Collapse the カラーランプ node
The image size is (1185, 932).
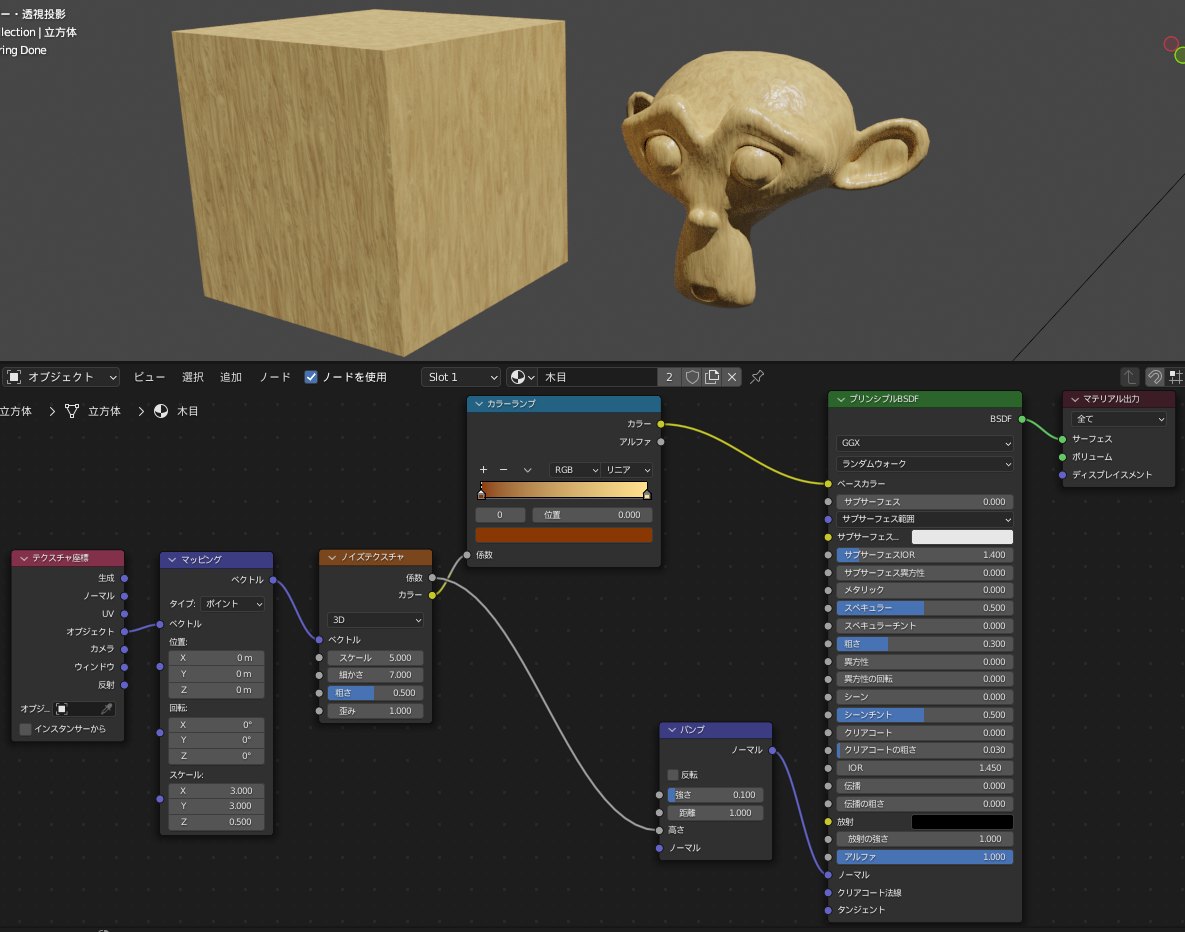(x=478, y=404)
